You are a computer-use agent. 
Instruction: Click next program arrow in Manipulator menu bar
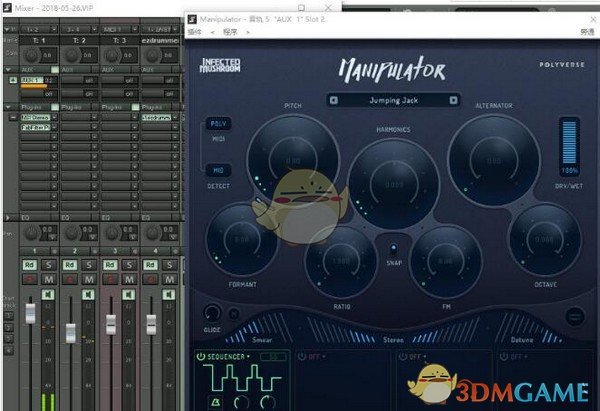click(248, 33)
